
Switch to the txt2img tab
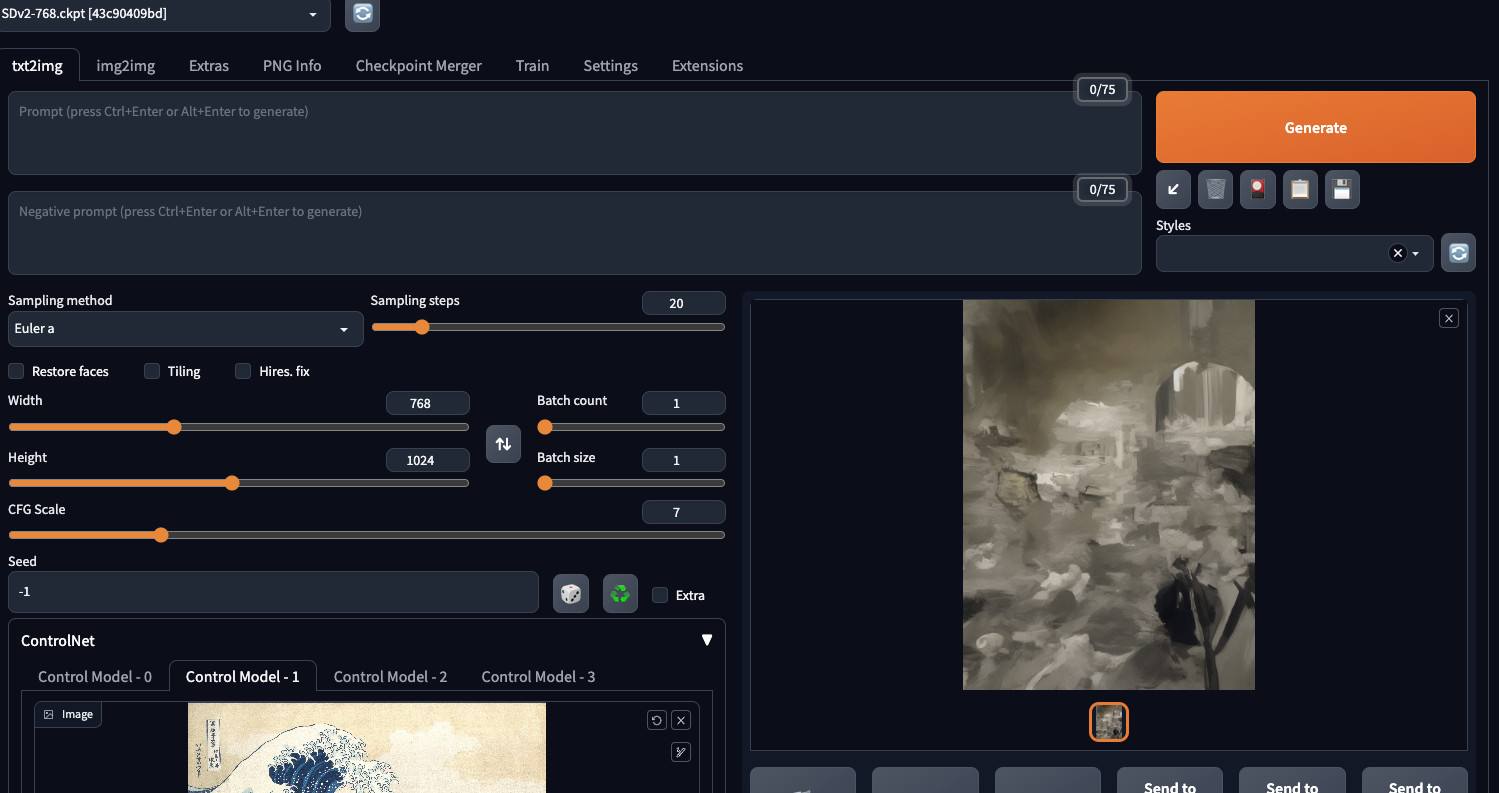point(37,65)
